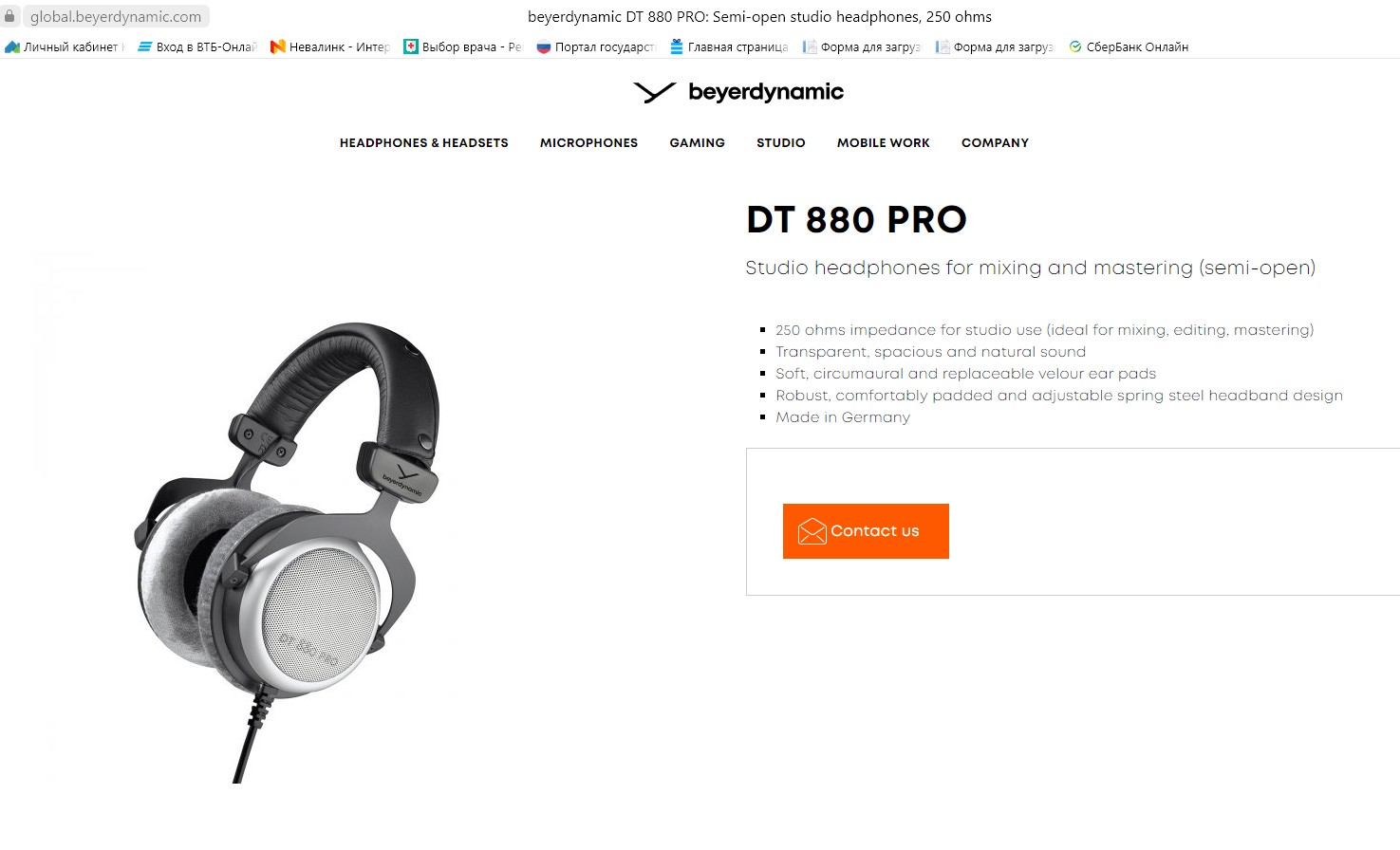1400x850 pixels.
Task: Open the Невалинк bookmark
Action: (x=330, y=46)
